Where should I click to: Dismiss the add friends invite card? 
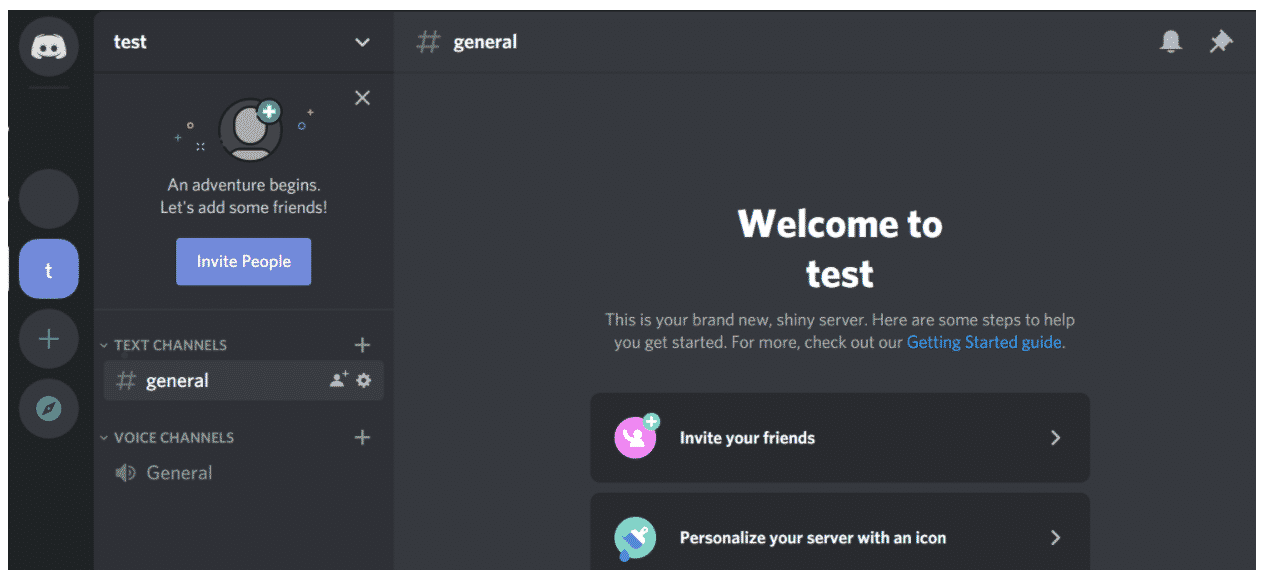pyautogui.click(x=362, y=98)
